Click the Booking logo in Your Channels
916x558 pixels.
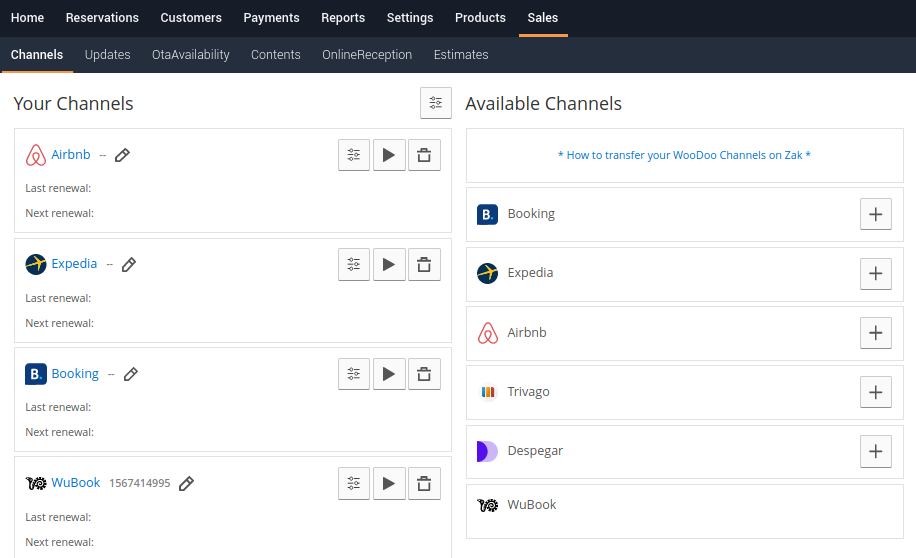coord(36,374)
